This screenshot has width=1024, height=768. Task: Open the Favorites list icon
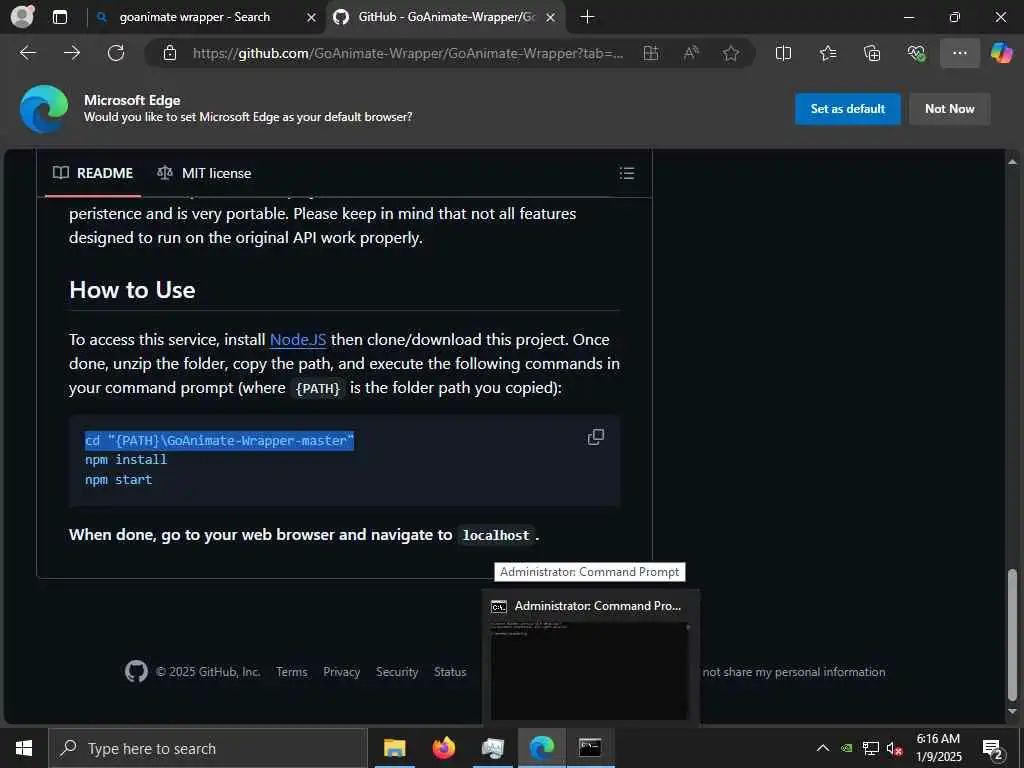point(827,53)
